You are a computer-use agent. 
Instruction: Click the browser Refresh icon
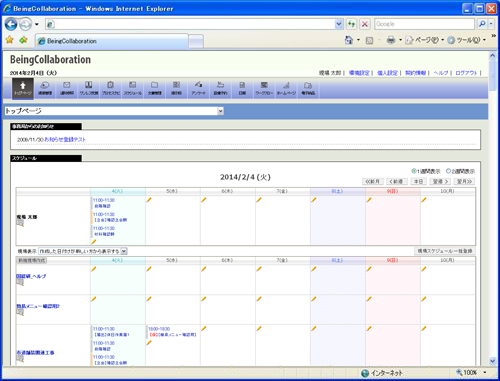coord(351,24)
